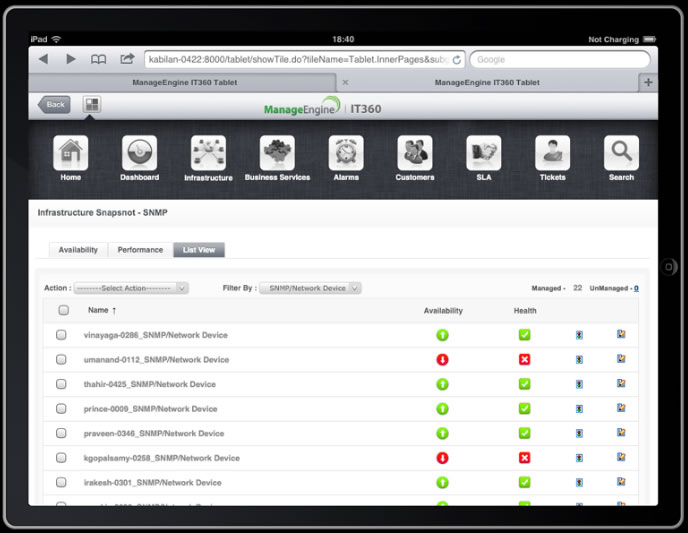Open umanand-0112_SNMP/Network Device details
The width and height of the screenshot is (688, 533).
[156, 360]
